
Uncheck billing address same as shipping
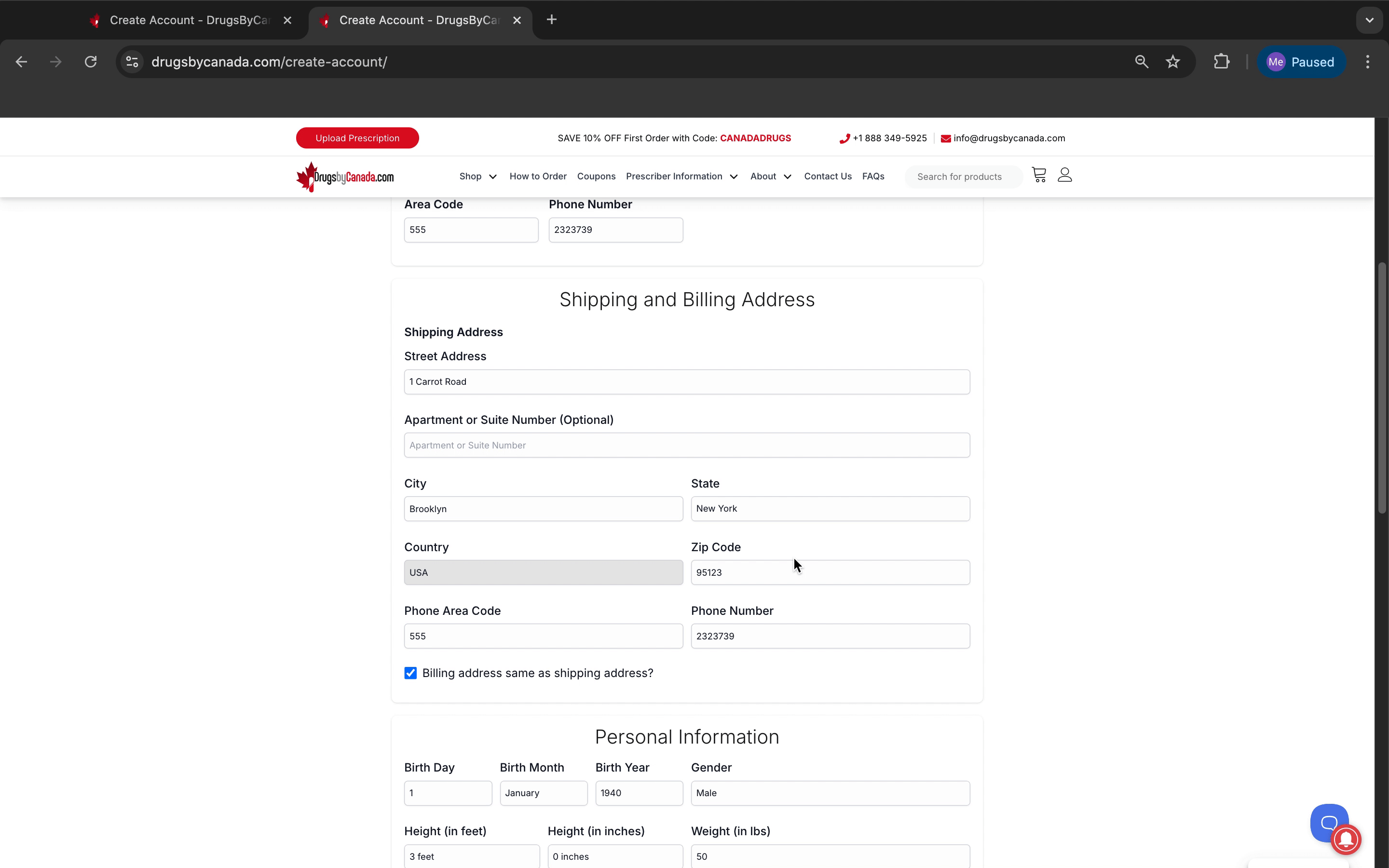click(x=410, y=673)
